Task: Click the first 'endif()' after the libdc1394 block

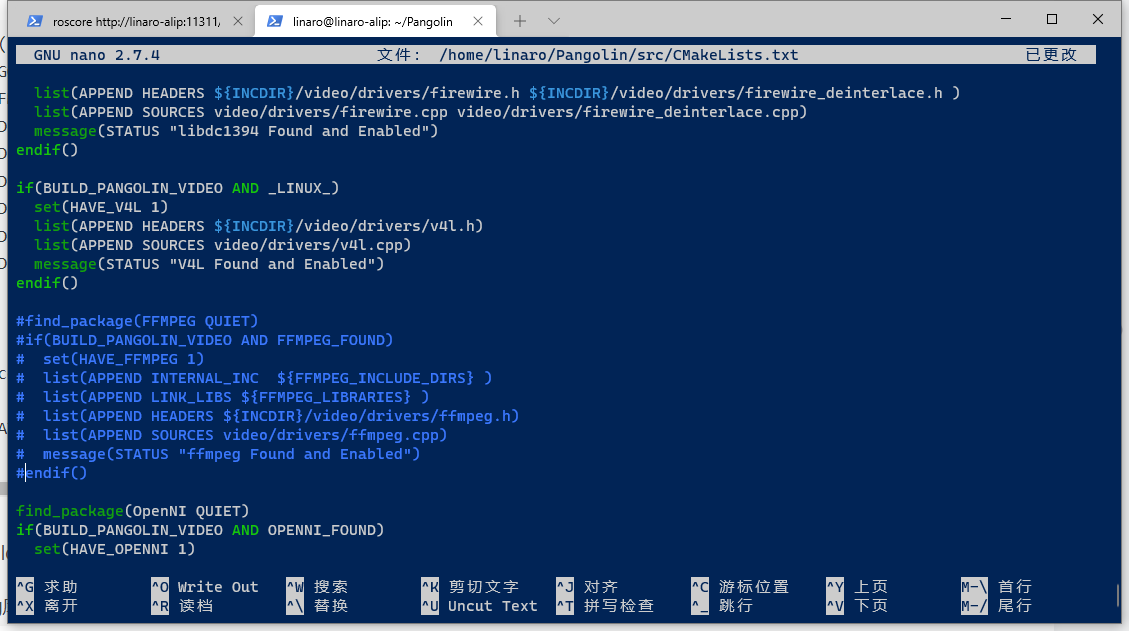Action: [47, 150]
